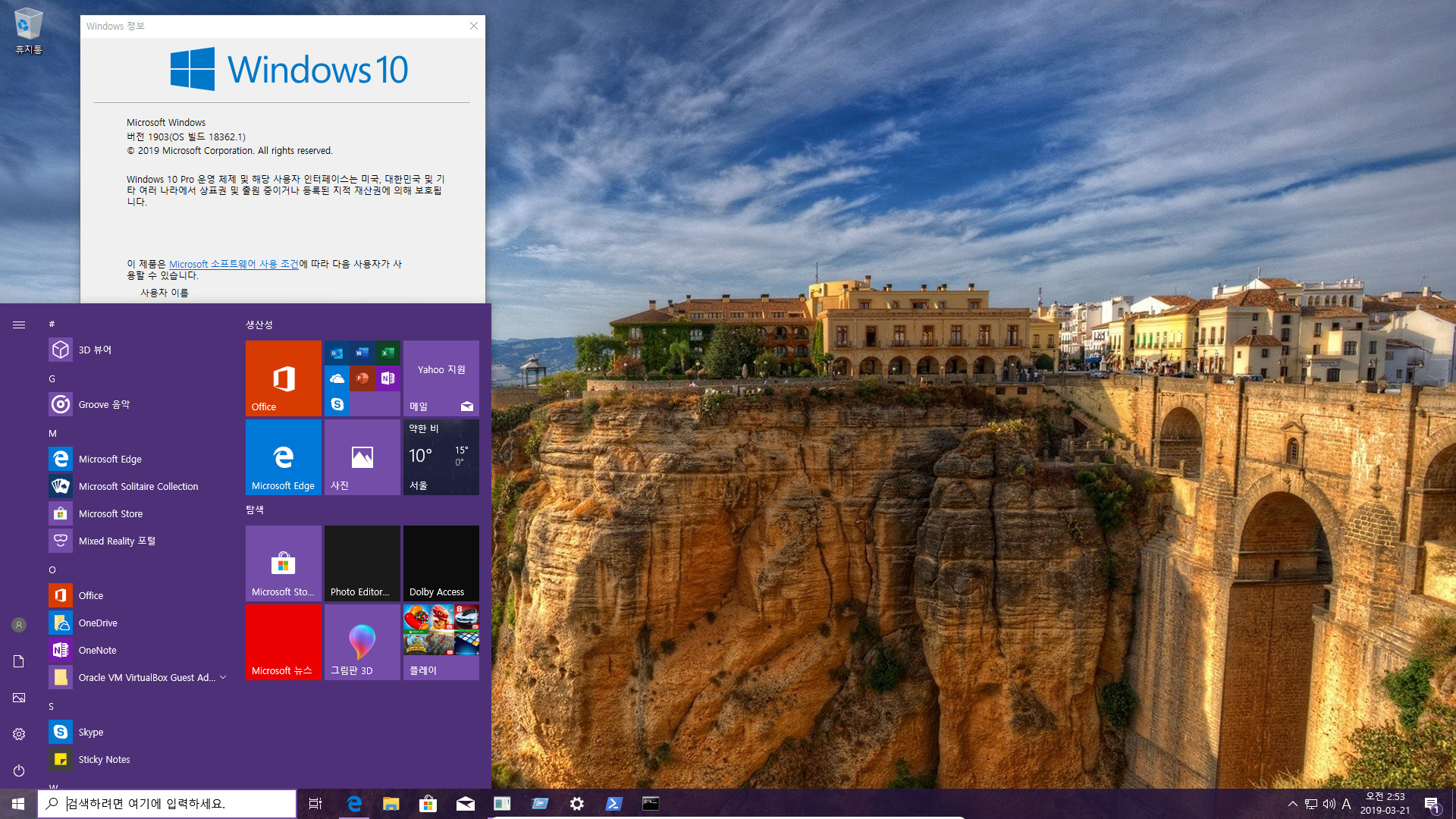Open the user account icon in Start sidebar
This screenshot has width=1456, height=819.
[x=19, y=625]
